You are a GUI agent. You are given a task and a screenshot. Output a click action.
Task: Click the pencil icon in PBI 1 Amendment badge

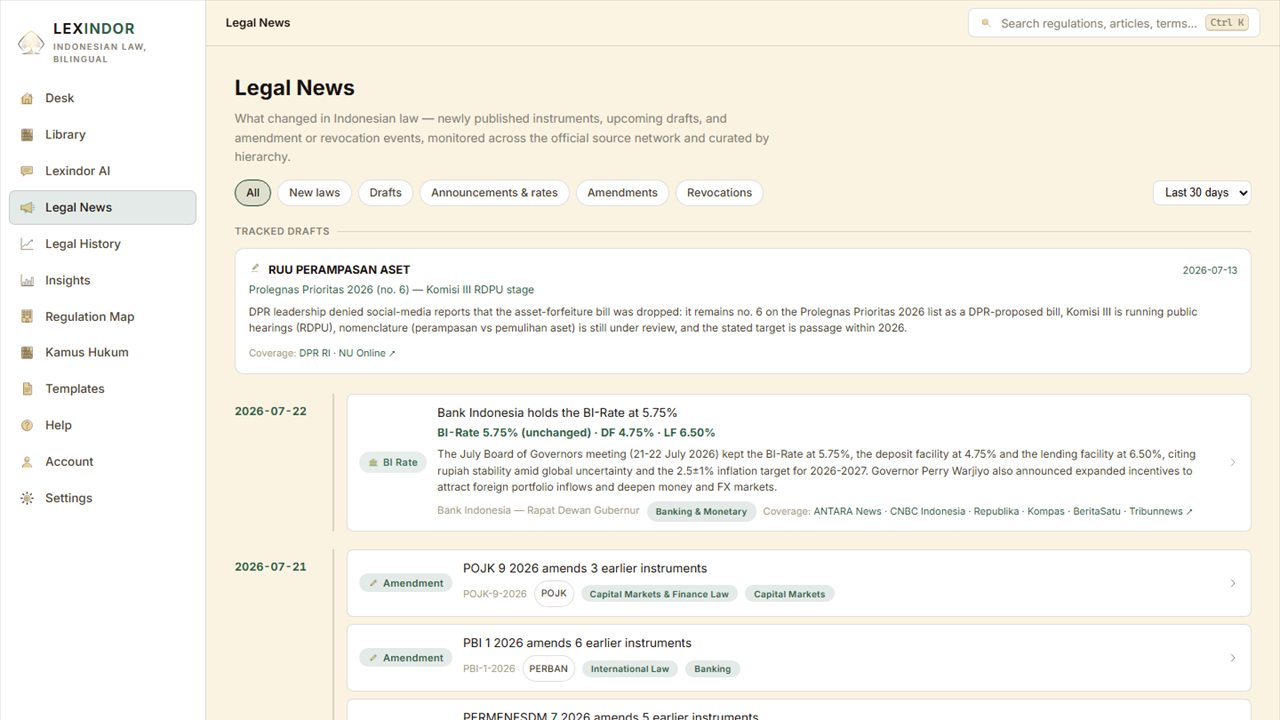click(x=374, y=658)
